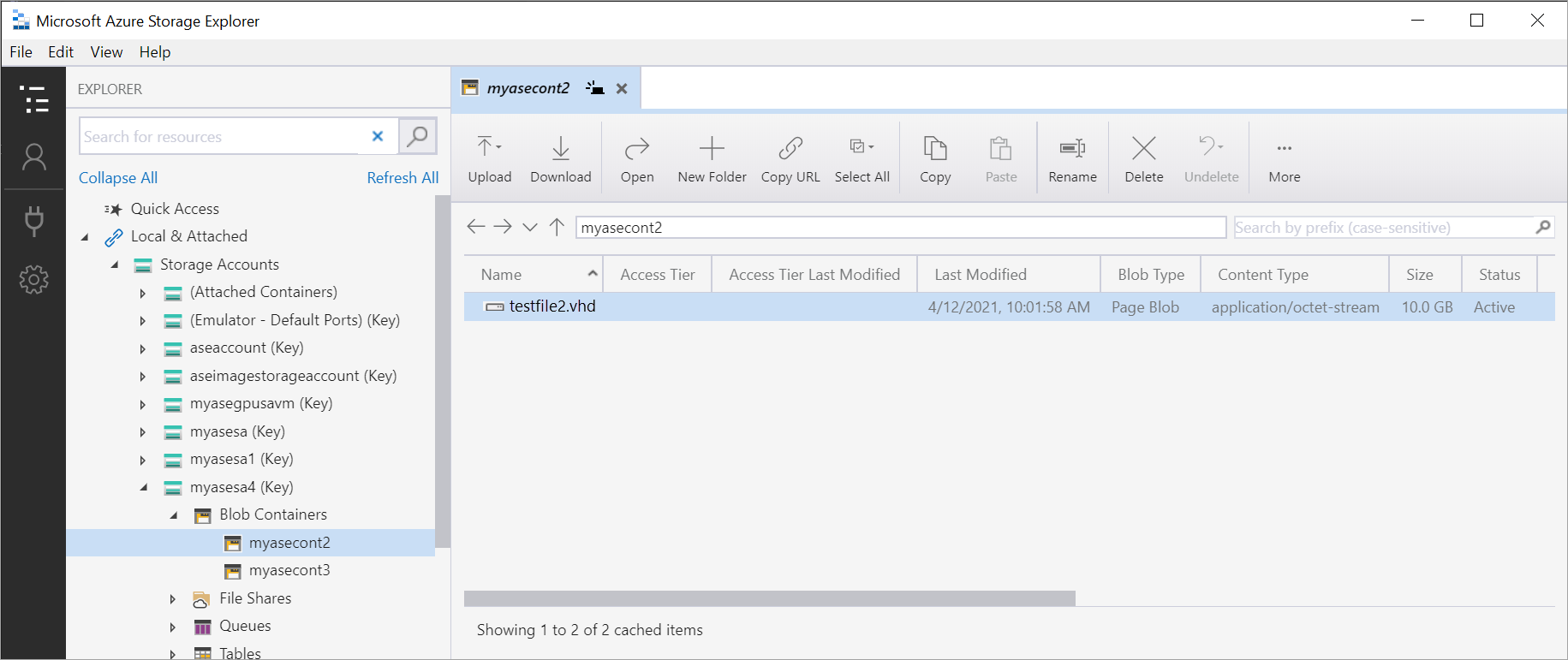Open the Settings gear icon in sidebar
This screenshot has width=1568, height=660.
point(33,279)
